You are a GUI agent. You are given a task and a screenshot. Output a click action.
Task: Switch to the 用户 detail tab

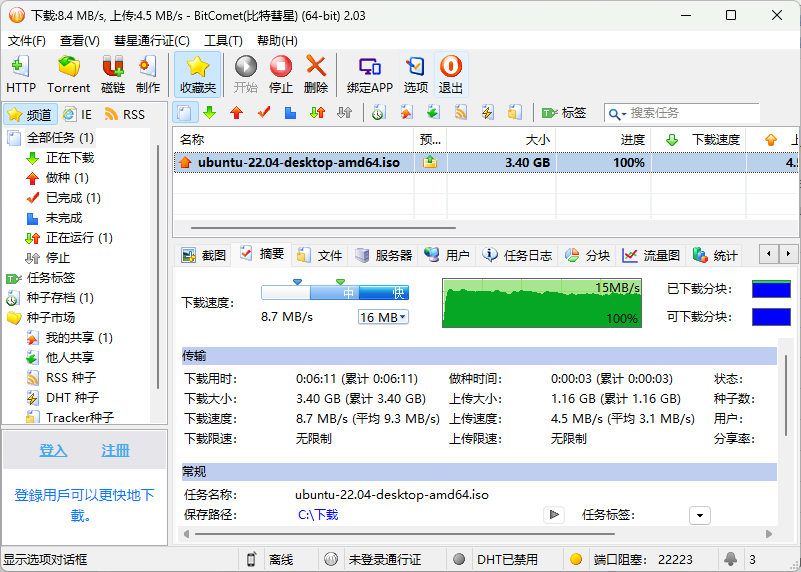coord(447,255)
